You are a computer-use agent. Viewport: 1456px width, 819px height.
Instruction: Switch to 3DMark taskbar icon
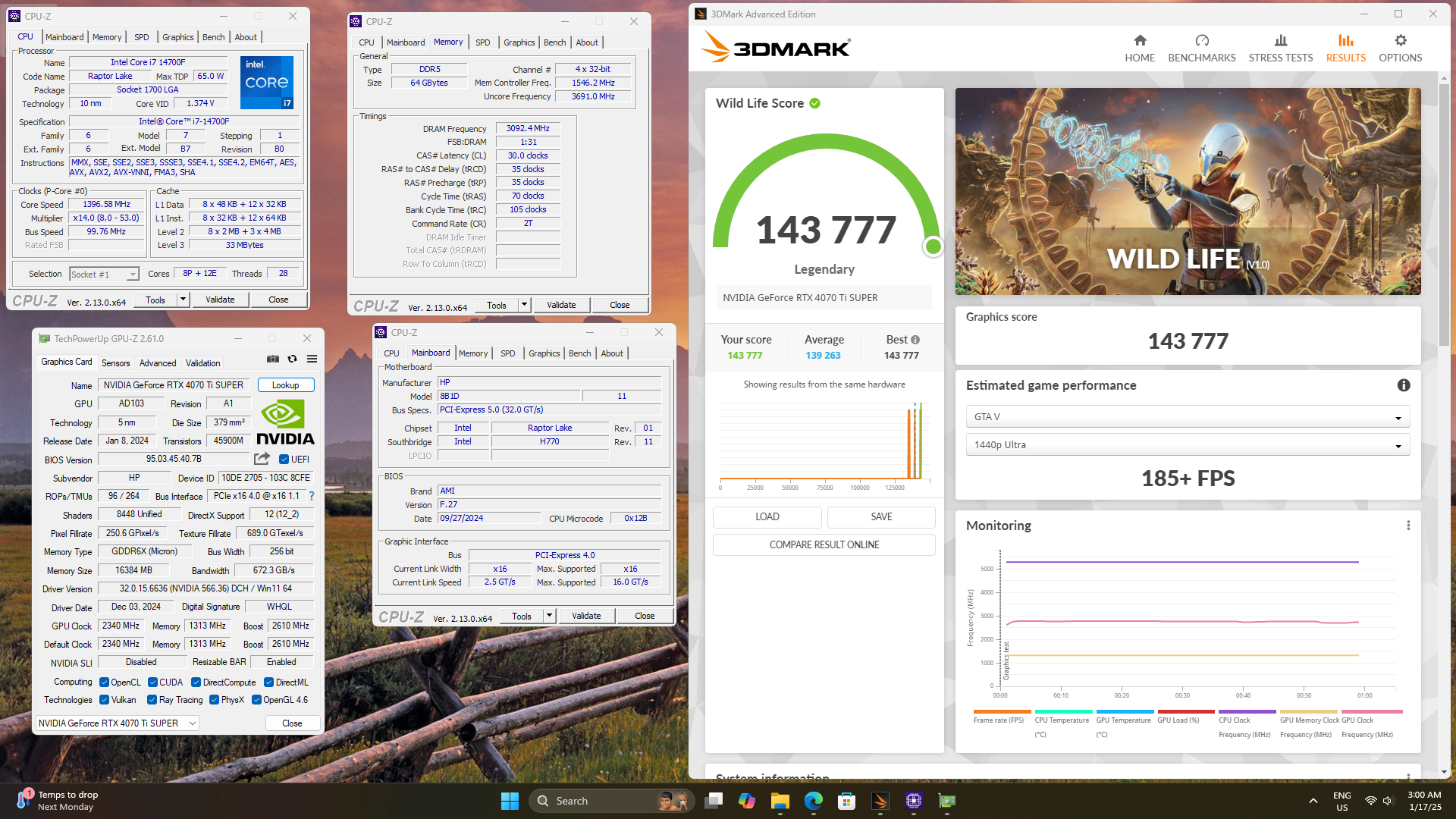click(x=880, y=801)
